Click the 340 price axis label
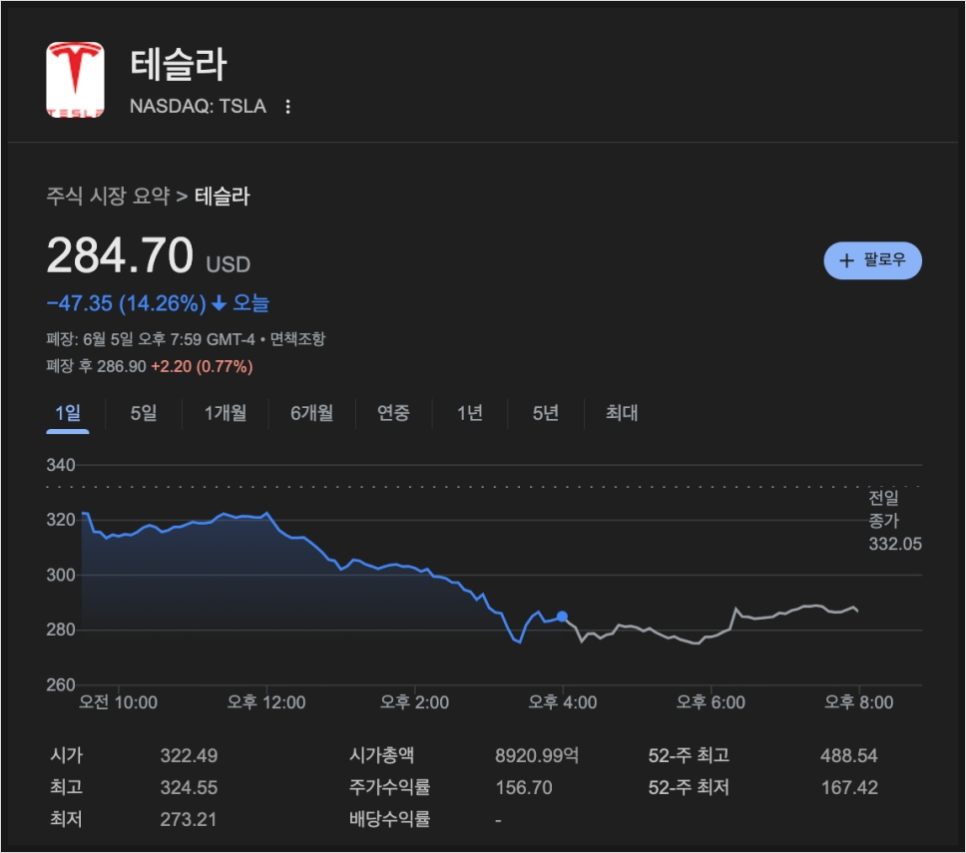The image size is (966, 853). 60,465
